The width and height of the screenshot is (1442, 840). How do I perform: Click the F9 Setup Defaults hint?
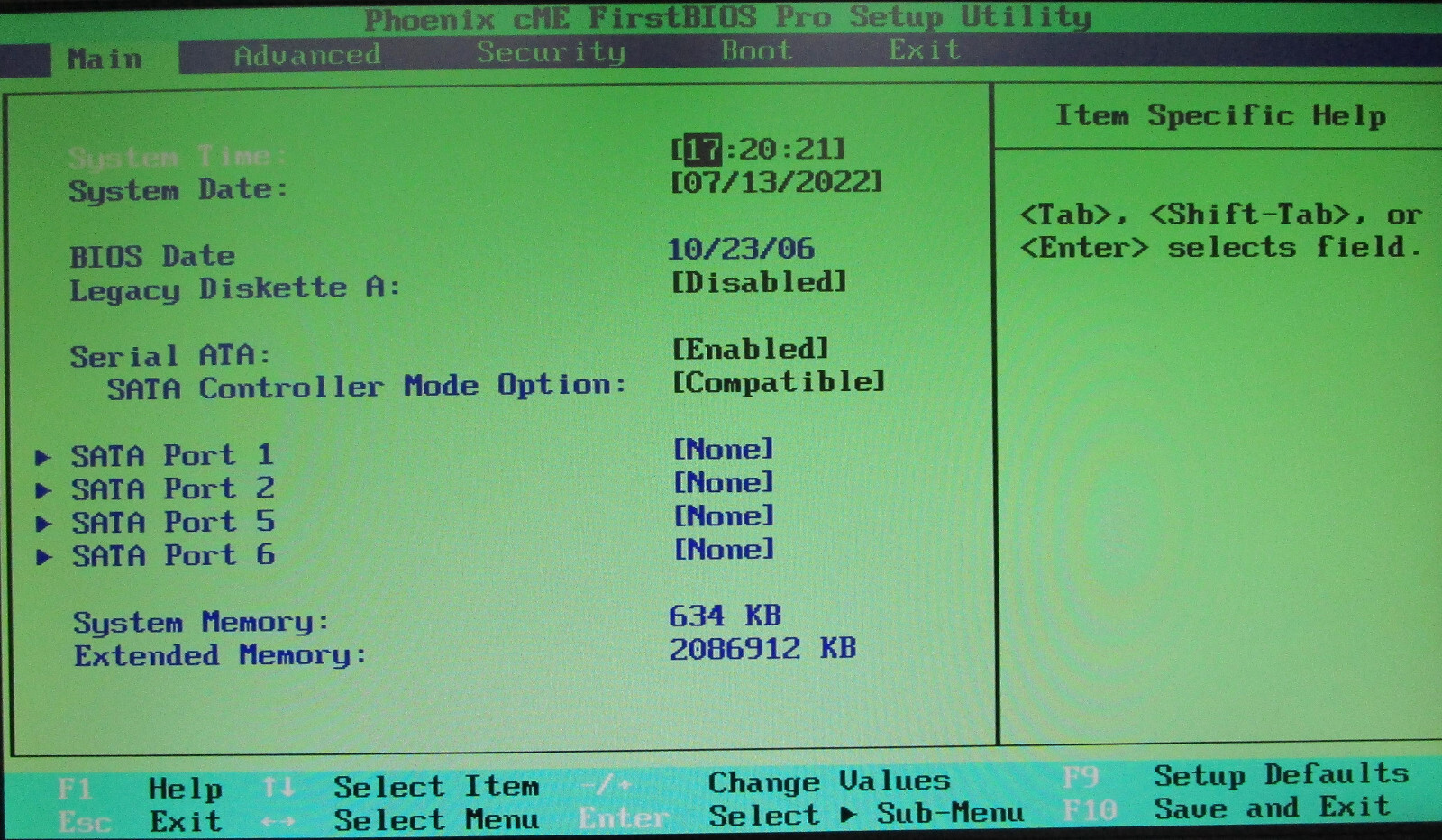coord(1236,776)
